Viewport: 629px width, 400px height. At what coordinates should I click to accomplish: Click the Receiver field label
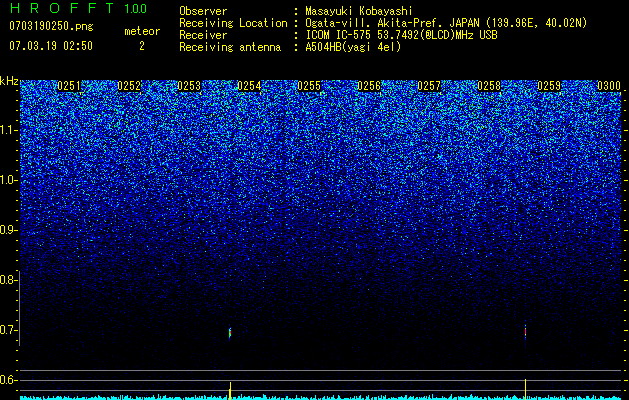(x=203, y=35)
